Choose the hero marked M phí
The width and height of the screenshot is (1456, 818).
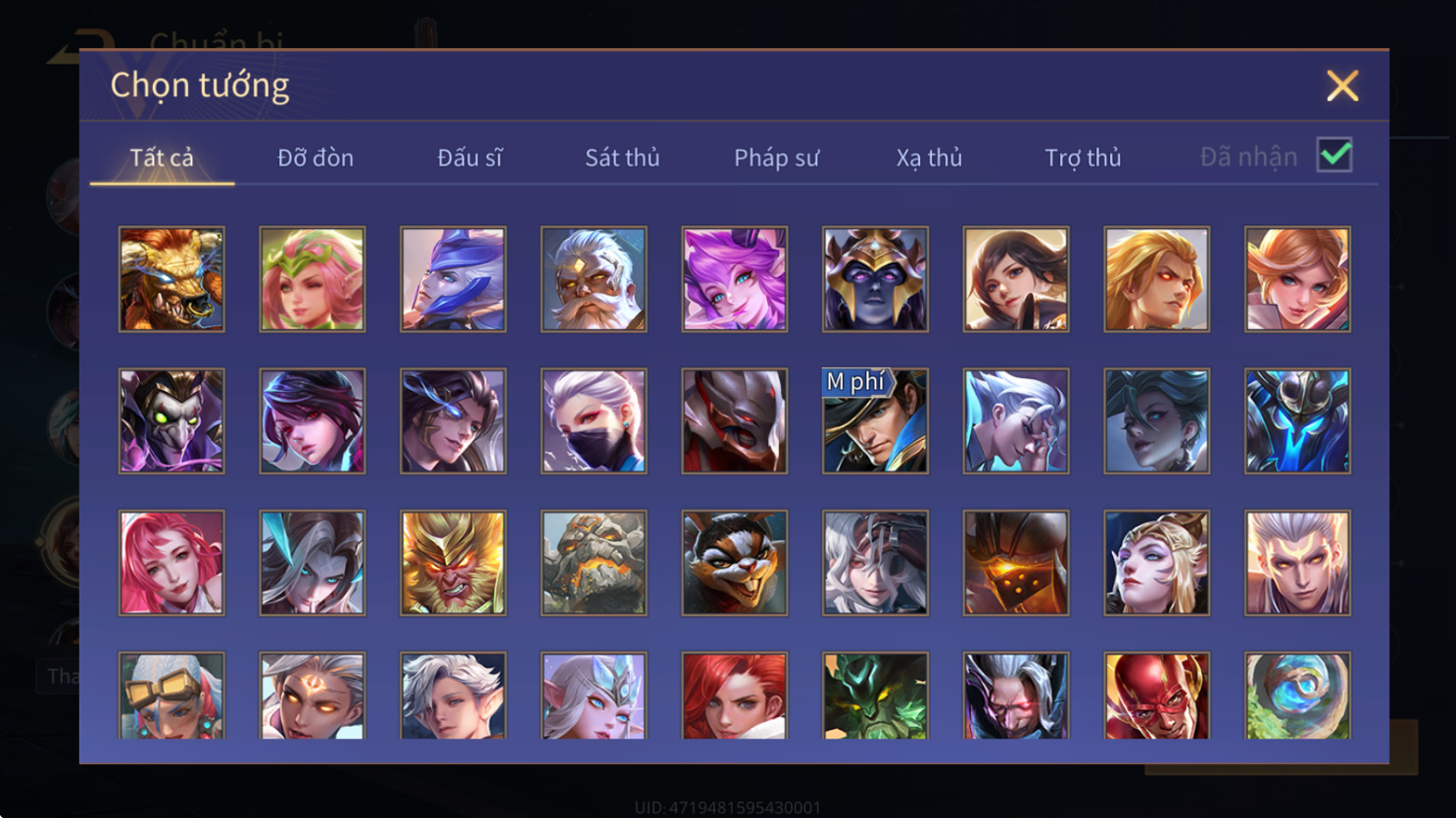coord(875,421)
